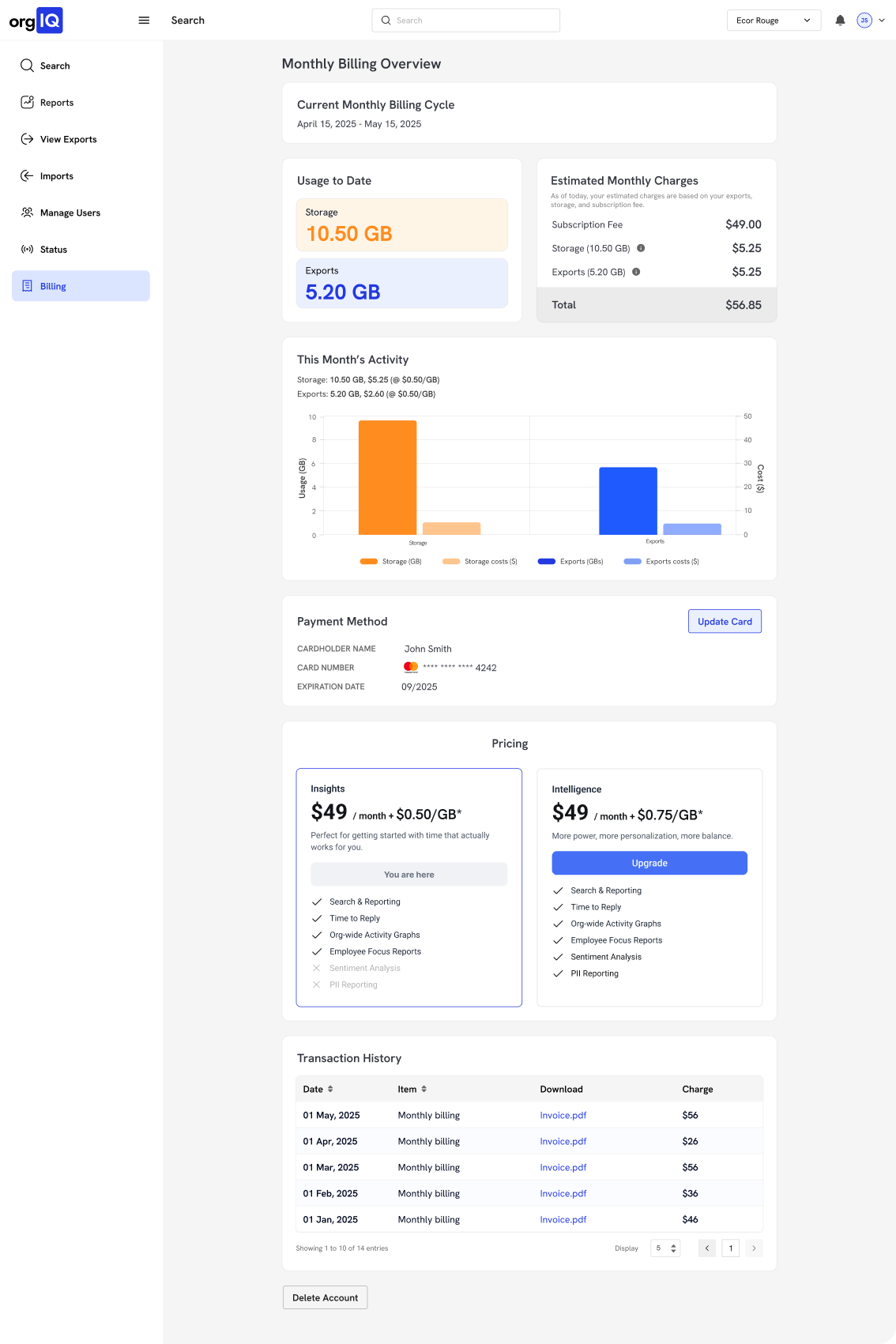
Task: Download Invoice.pdf for 01 Feb, 2025
Action: 563,1193
